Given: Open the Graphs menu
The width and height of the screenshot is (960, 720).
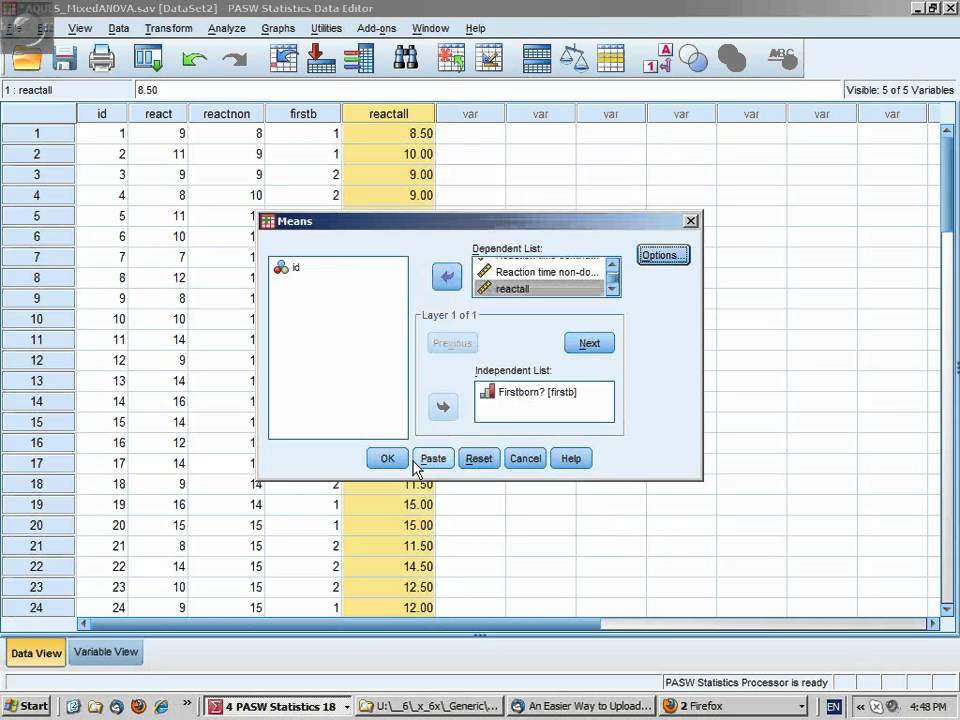Looking at the screenshot, I should point(278,28).
